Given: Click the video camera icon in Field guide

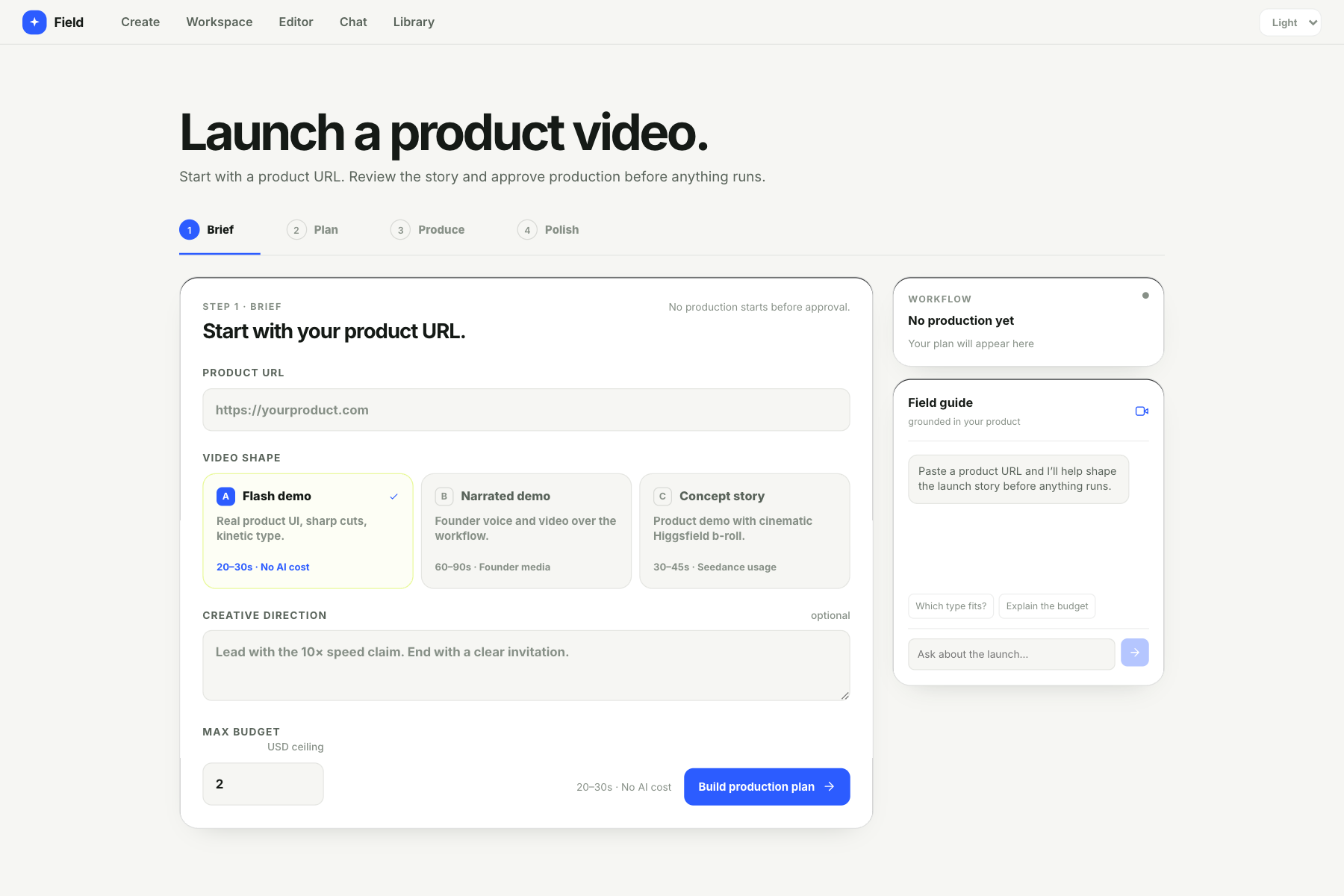Looking at the screenshot, I should click(x=1142, y=411).
